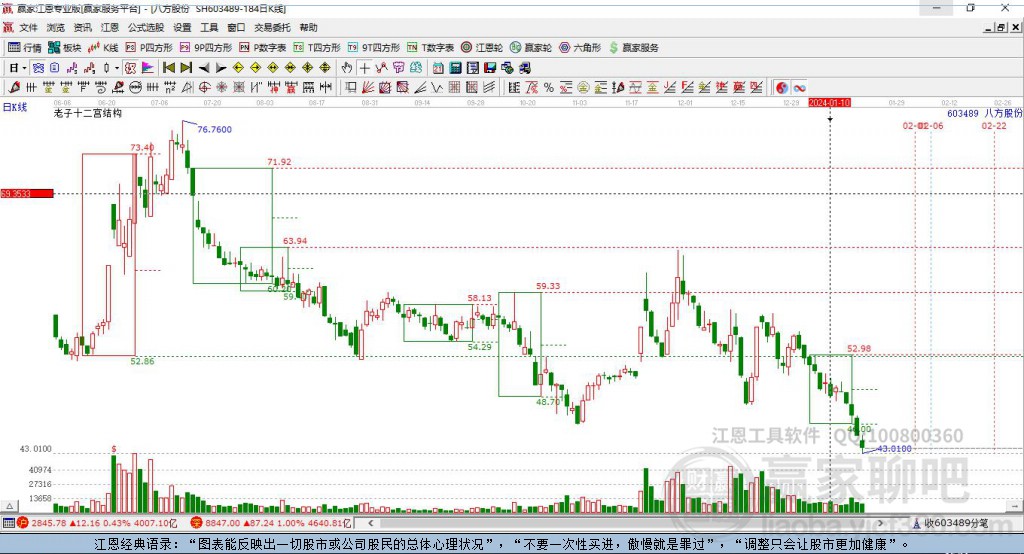Jump to first bar with skip-start arrow

(168, 68)
